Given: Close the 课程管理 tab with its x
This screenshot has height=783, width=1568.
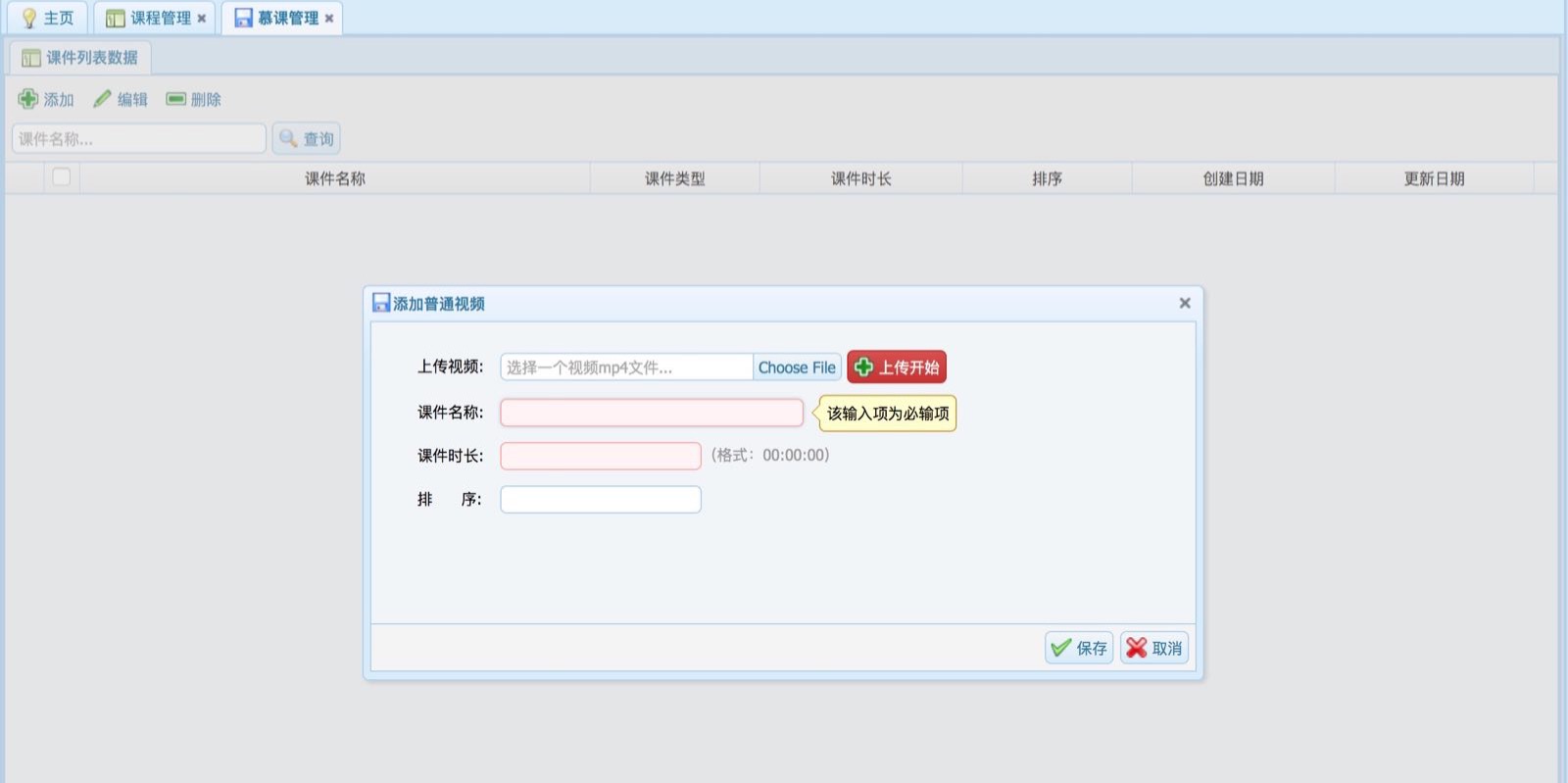Looking at the screenshot, I should coord(202,19).
